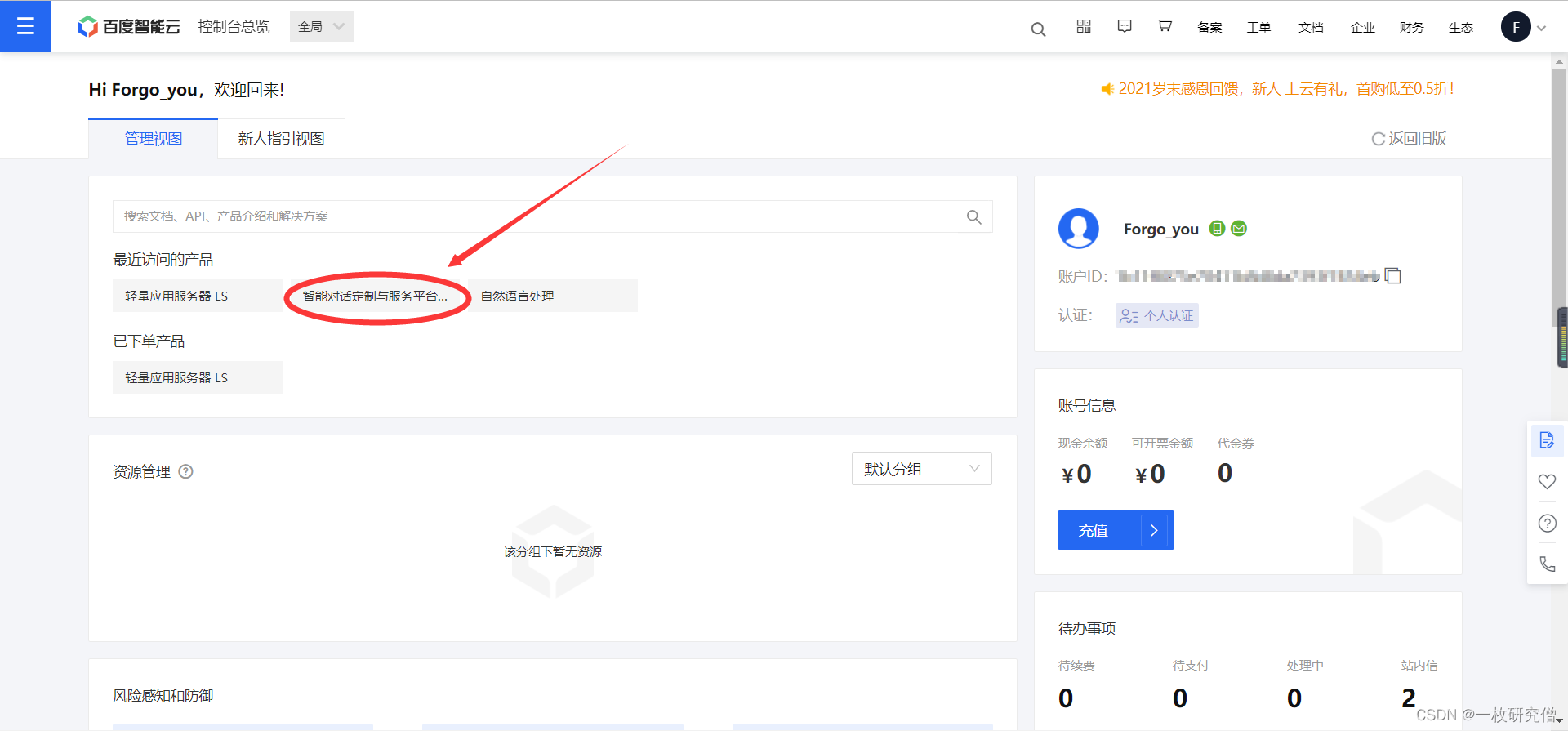Image resolution: width=1568 pixels, height=731 pixels.
Task: Expand the user account dropdown arrow
Action: [x=1541, y=28]
